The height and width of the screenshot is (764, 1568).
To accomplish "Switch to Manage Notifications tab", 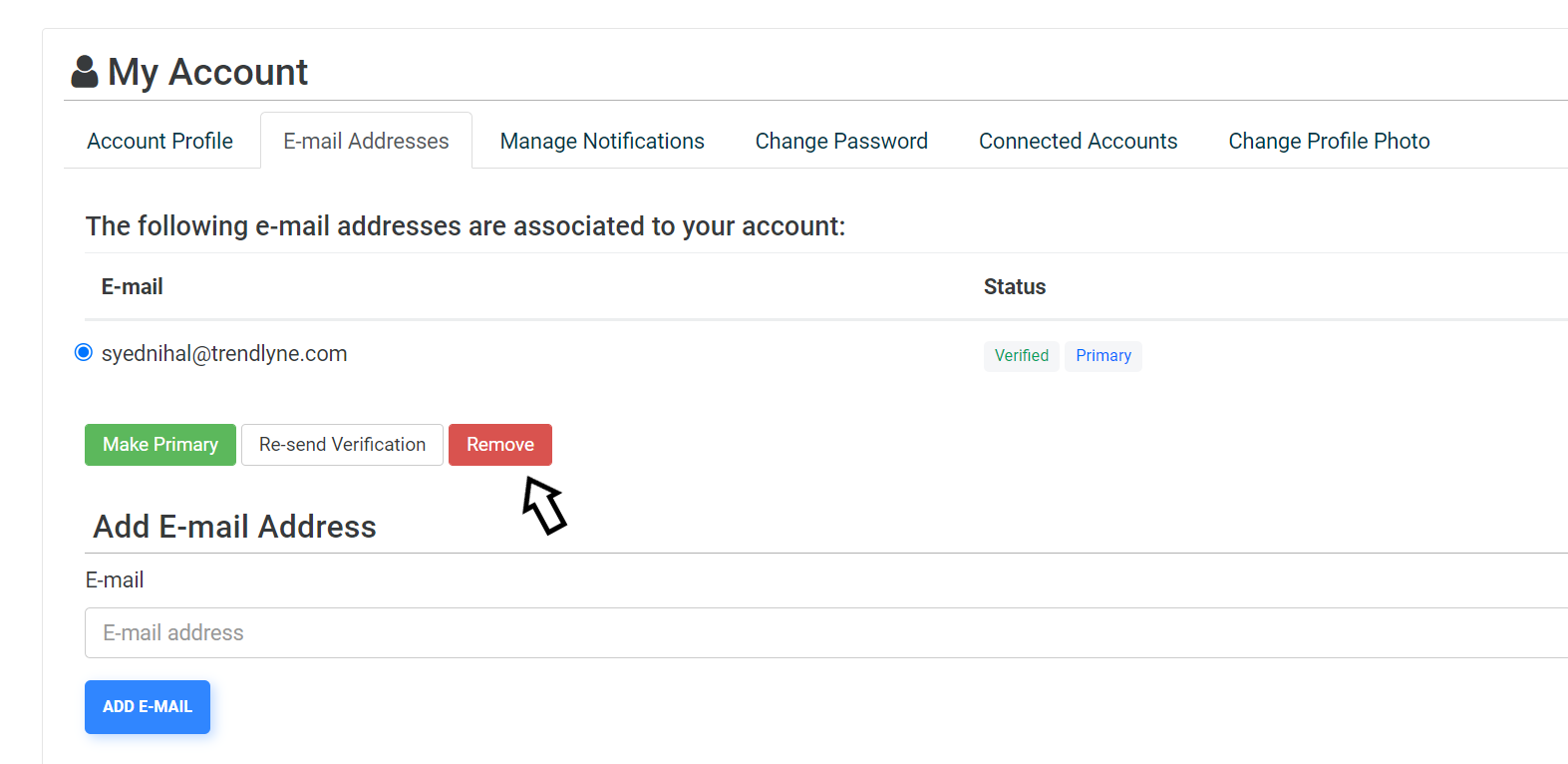I will click(x=602, y=141).
